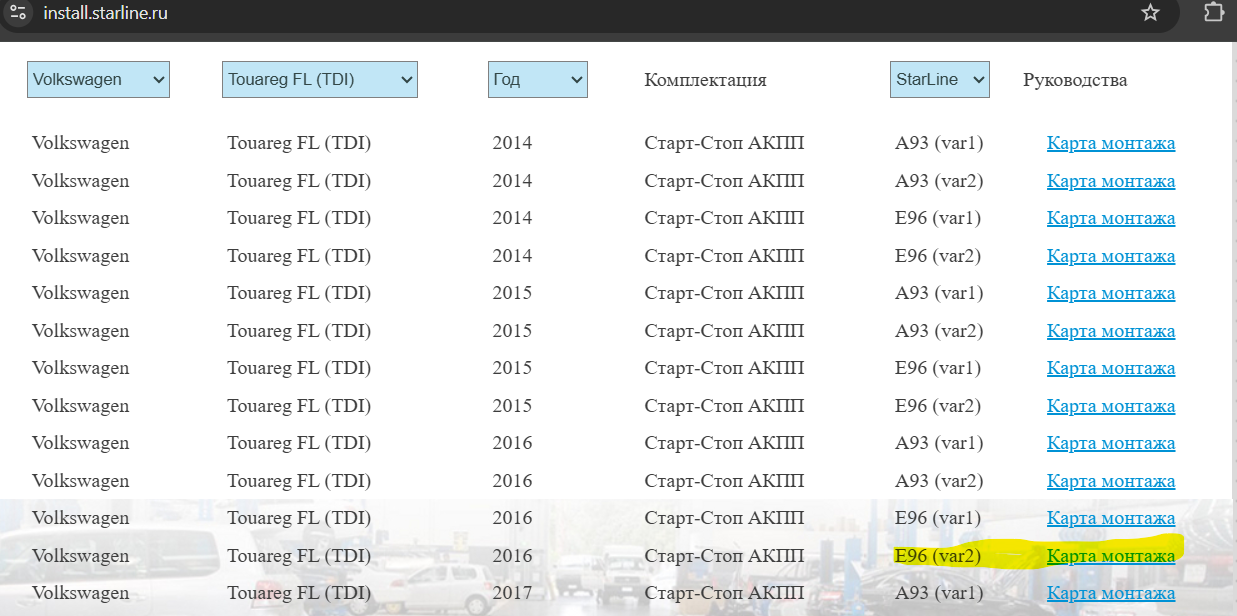Image resolution: width=1237 pixels, height=616 pixels.
Task: Open Карта монтажа for 2014 A93 (var1)
Action: pyautogui.click(x=1110, y=143)
